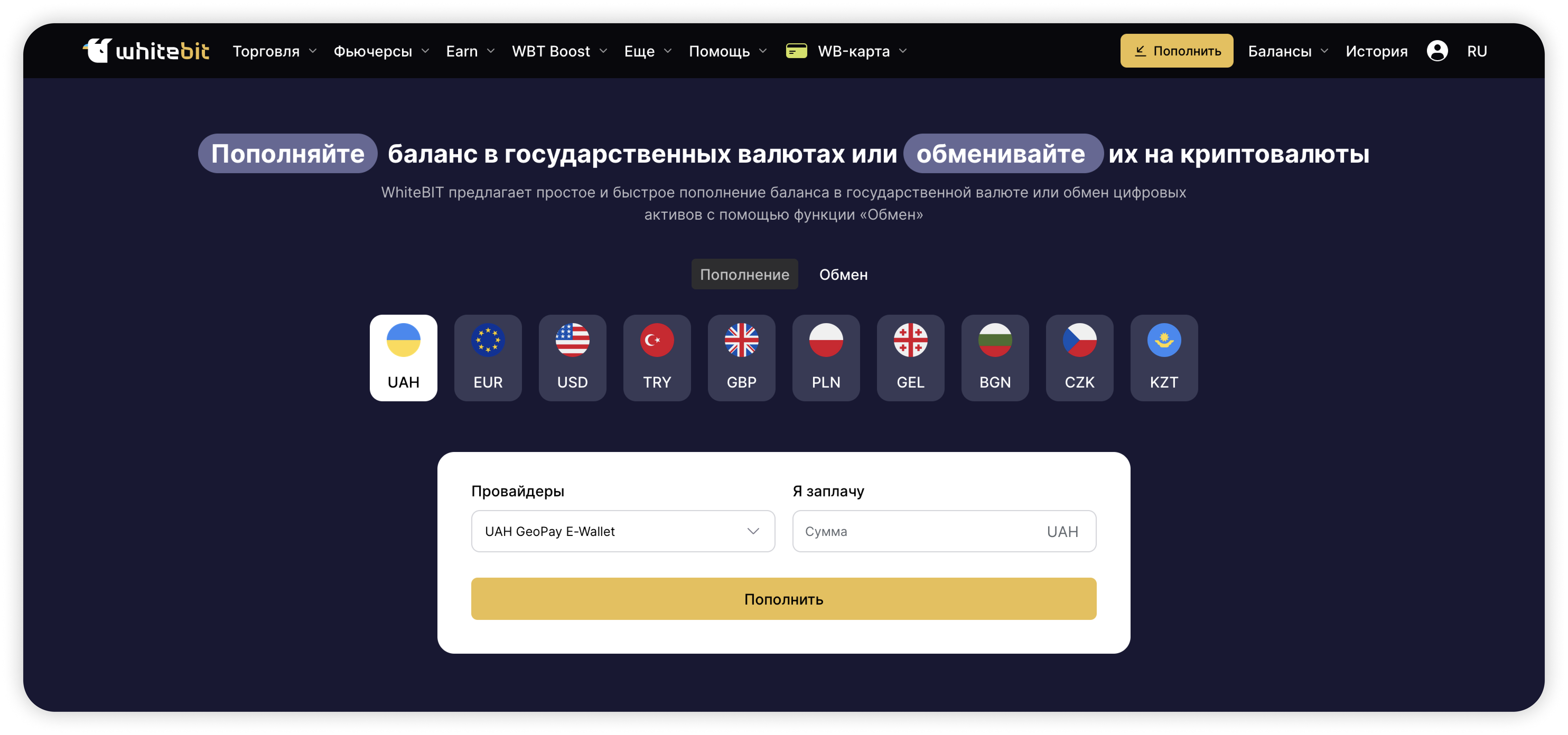Select the EUR currency flag card

click(488, 358)
